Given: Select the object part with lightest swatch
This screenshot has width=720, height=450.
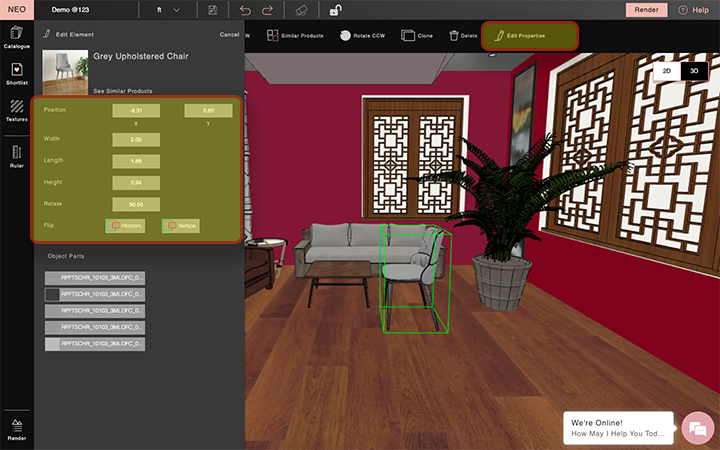Looking at the screenshot, I should [x=95, y=344].
